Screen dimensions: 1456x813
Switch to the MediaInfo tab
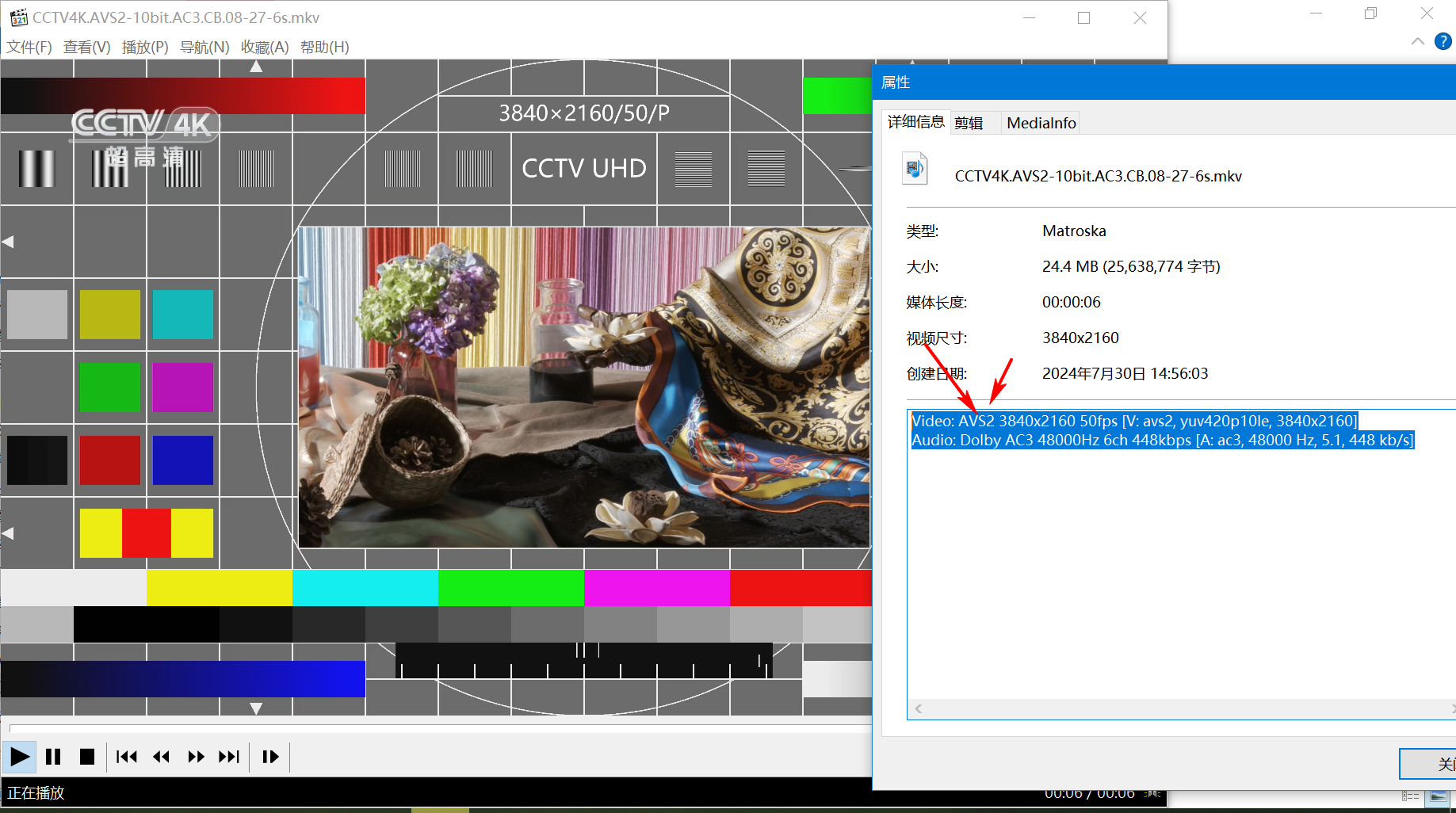click(x=1040, y=123)
